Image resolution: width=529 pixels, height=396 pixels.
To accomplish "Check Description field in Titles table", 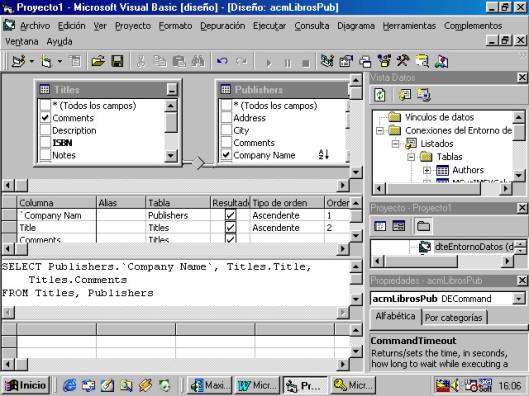I will coord(45,130).
